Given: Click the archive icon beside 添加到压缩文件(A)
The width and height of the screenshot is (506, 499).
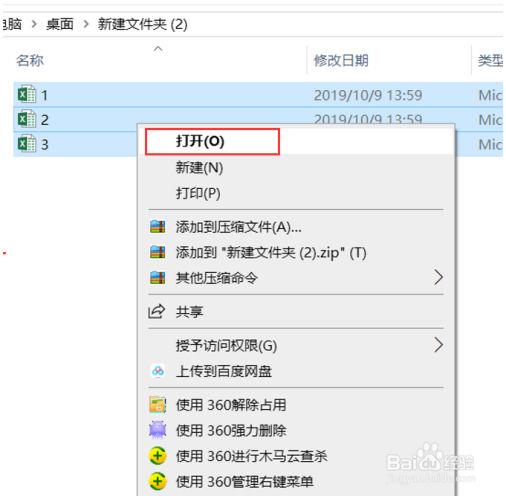Looking at the screenshot, I should coord(157,227).
